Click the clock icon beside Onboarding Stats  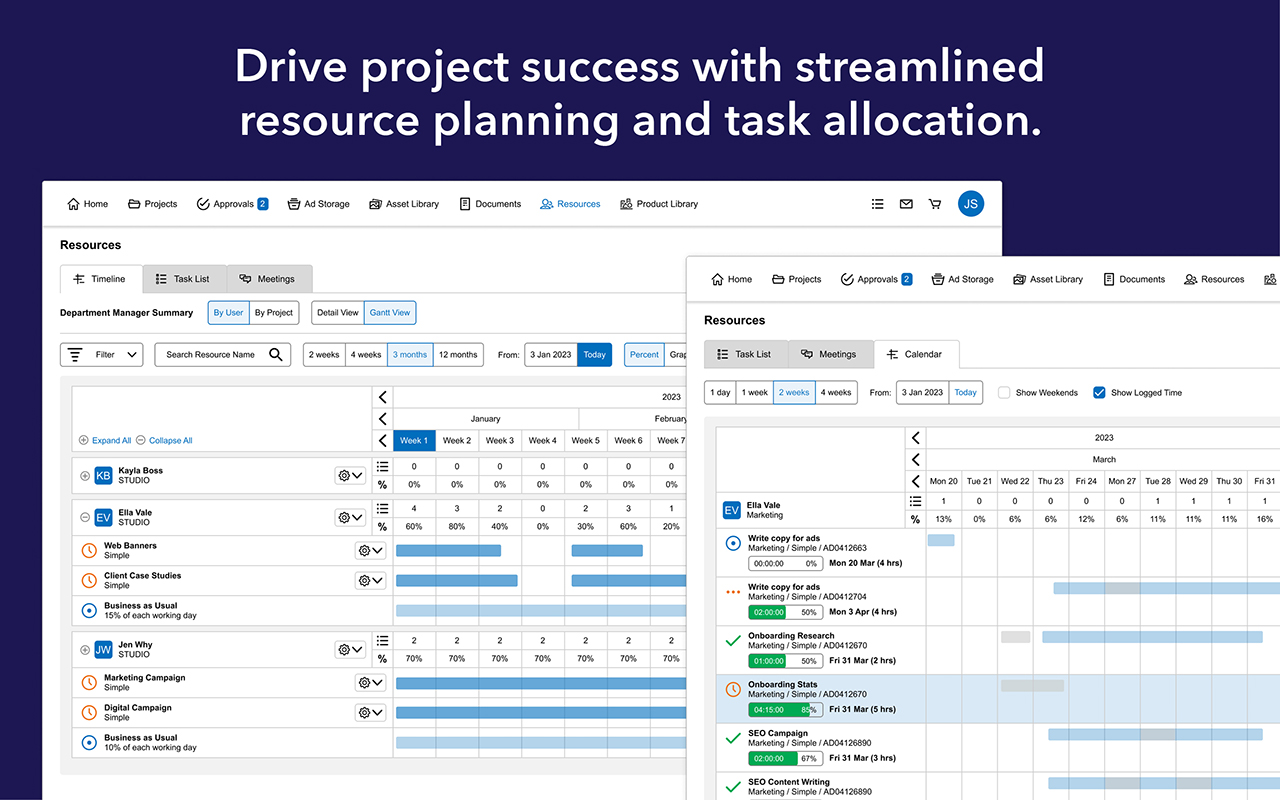pyautogui.click(x=733, y=689)
